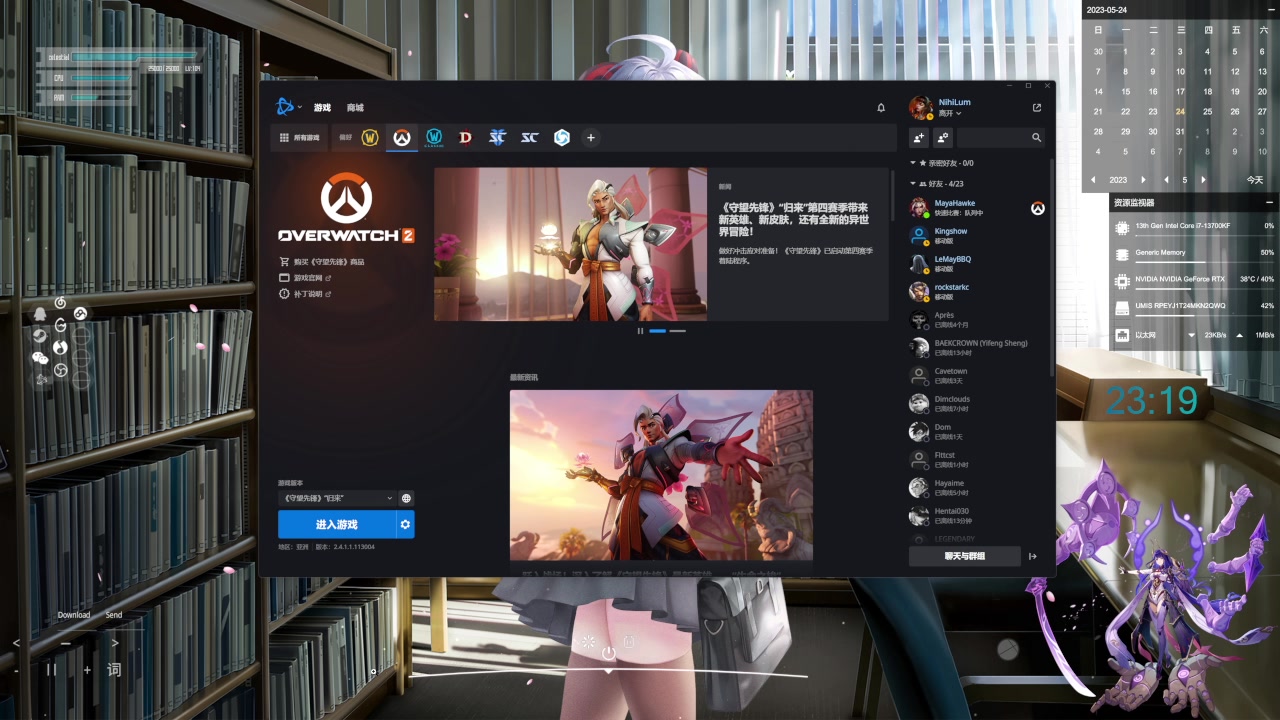The width and height of the screenshot is (1280, 720).
Task: Select the second carousel slide indicator
Action: click(677, 330)
